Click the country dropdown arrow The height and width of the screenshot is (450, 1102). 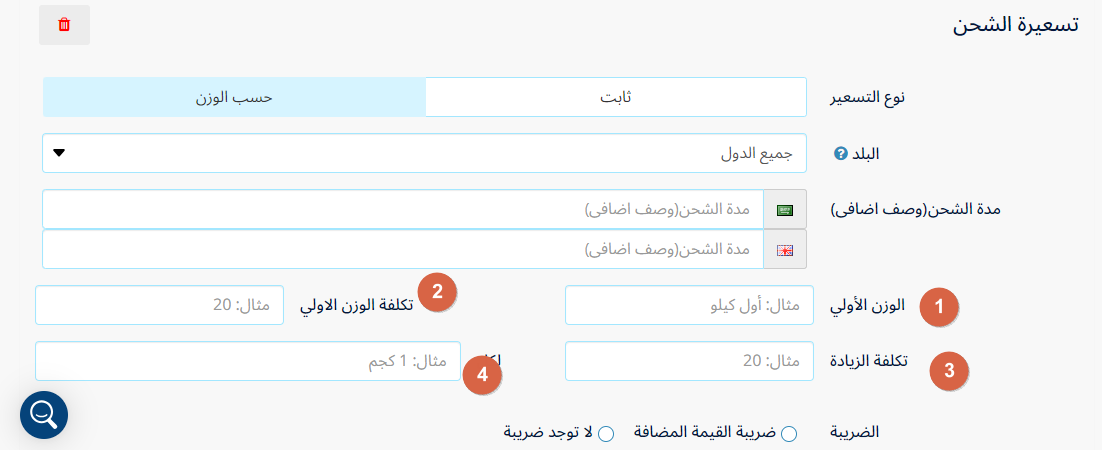coord(59,153)
